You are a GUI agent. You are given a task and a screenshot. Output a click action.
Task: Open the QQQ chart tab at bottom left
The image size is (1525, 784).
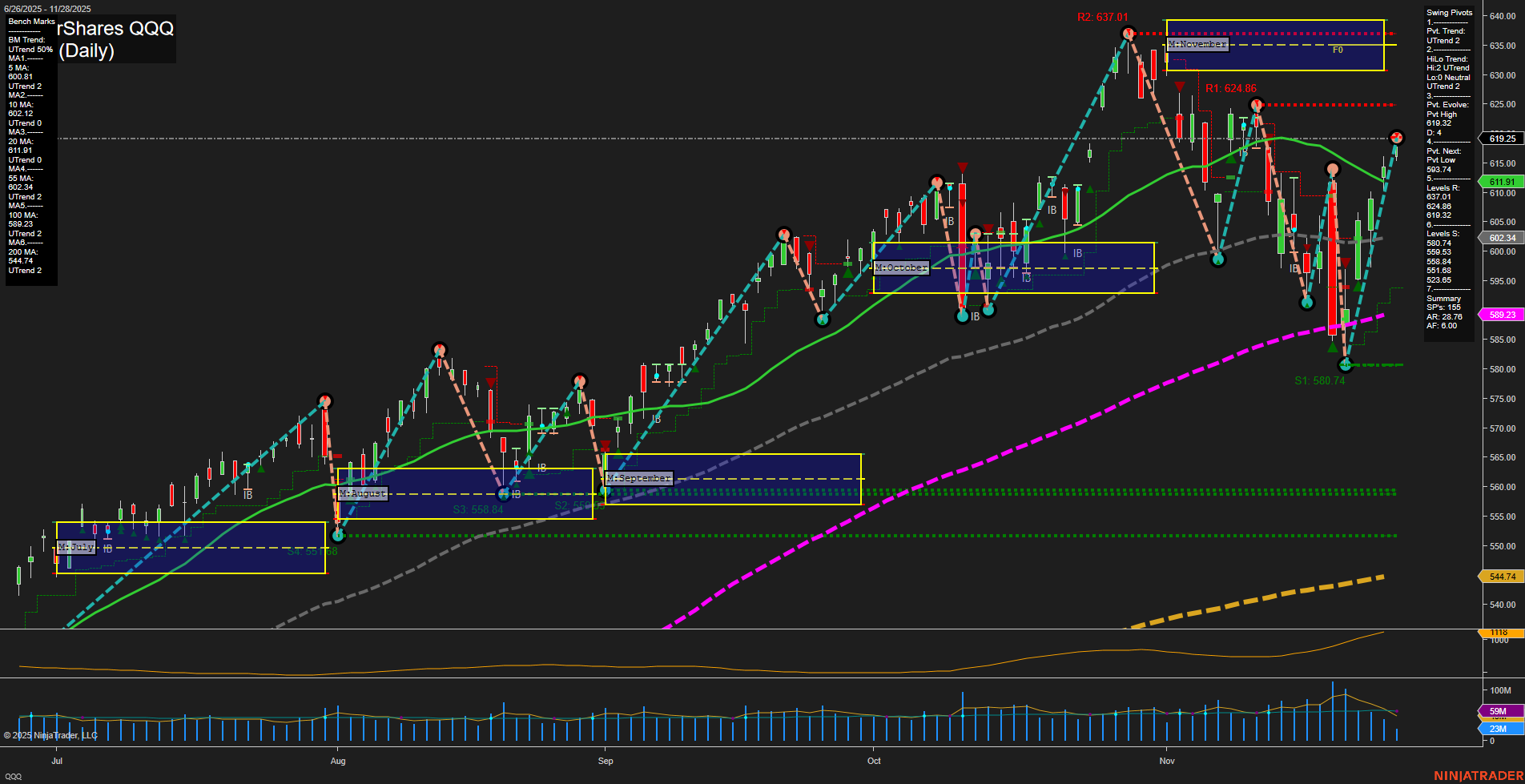tap(14, 776)
